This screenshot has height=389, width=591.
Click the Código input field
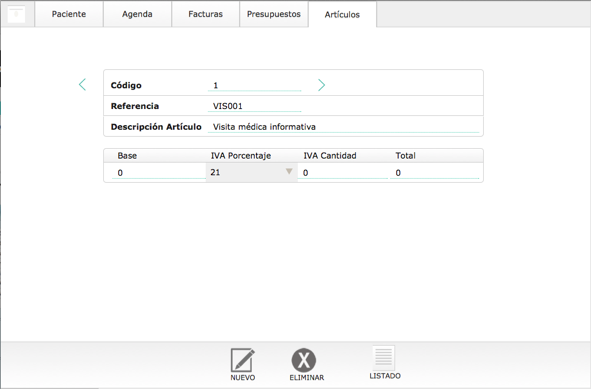click(254, 85)
